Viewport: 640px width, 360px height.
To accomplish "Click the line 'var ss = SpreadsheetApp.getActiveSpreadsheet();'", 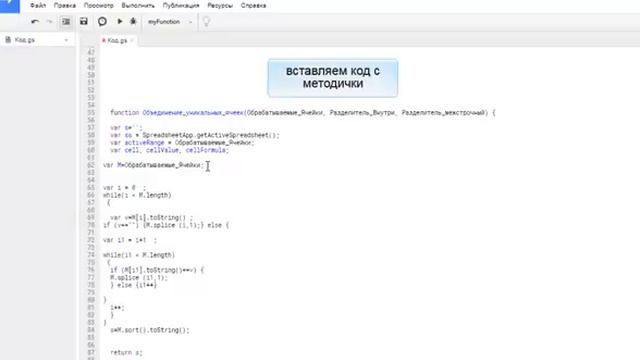I will (195, 135).
